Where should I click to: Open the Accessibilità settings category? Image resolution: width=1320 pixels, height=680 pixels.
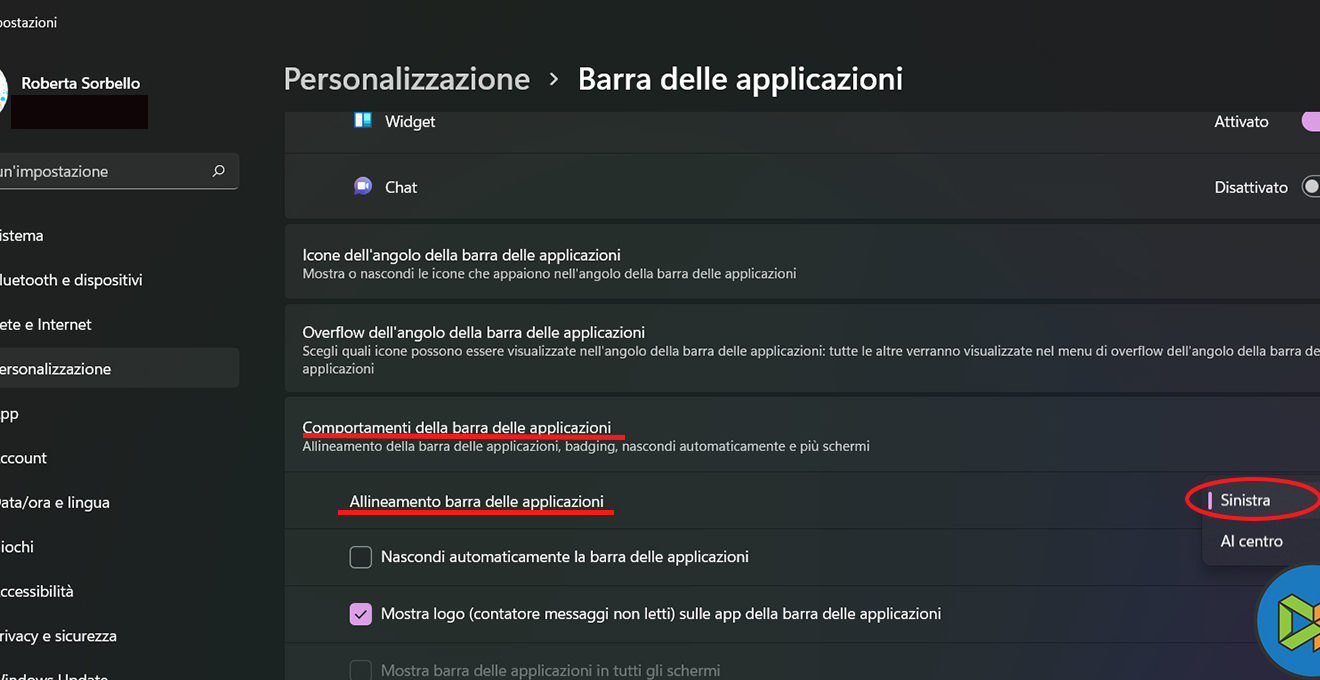pyautogui.click(x=38, y=591)
